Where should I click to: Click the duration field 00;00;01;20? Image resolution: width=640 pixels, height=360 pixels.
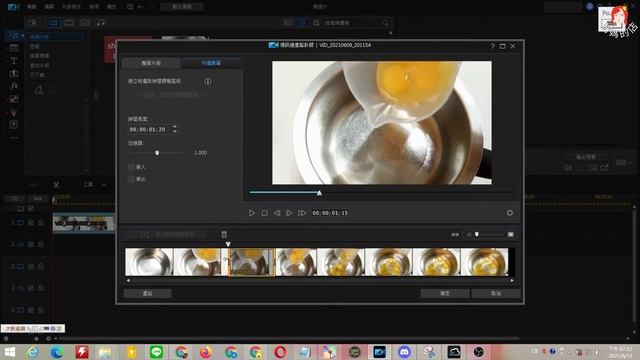point(149,129)
